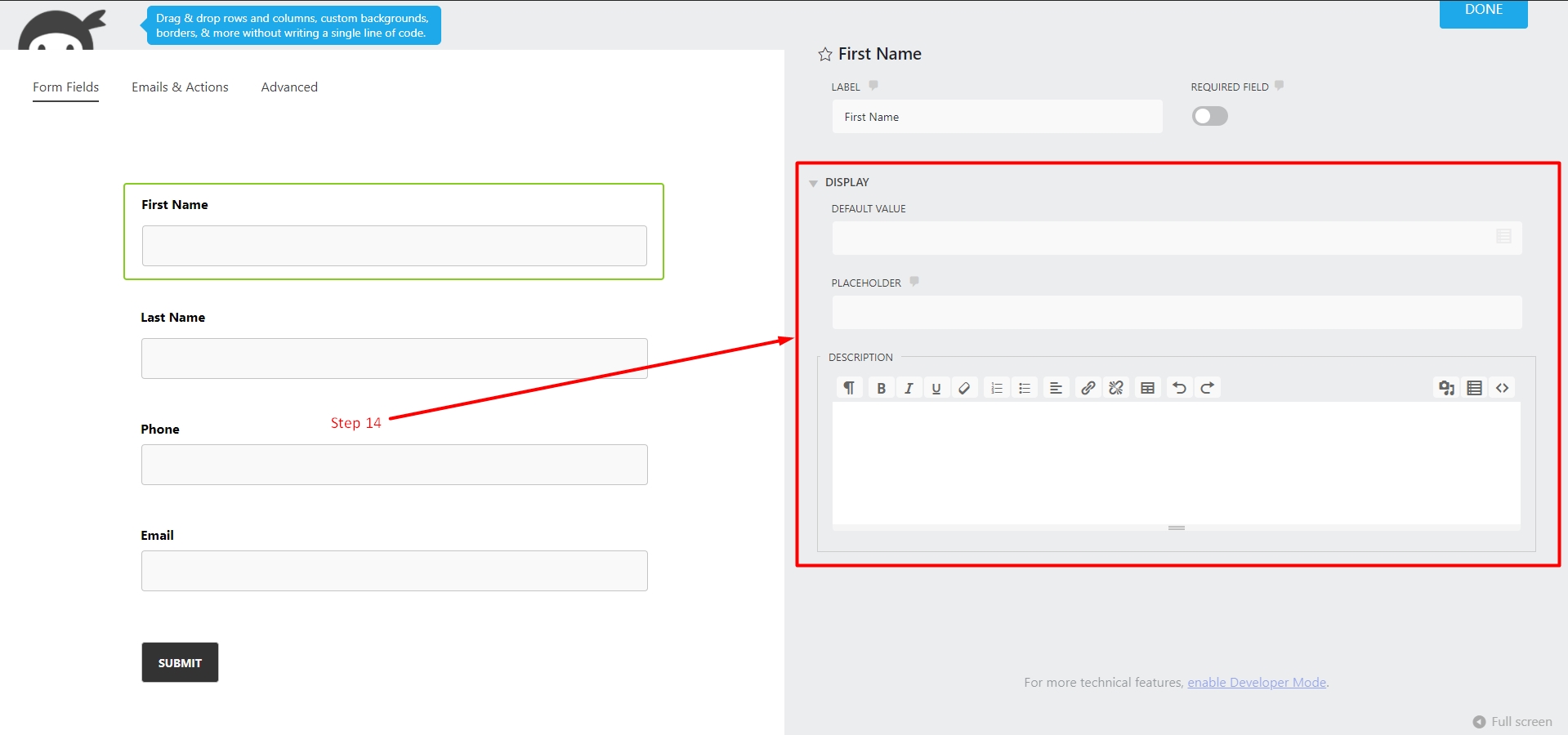This screenshot has height=735, width=1568.
Task: Toggle italic formatting in description editor
Action: 909,388
